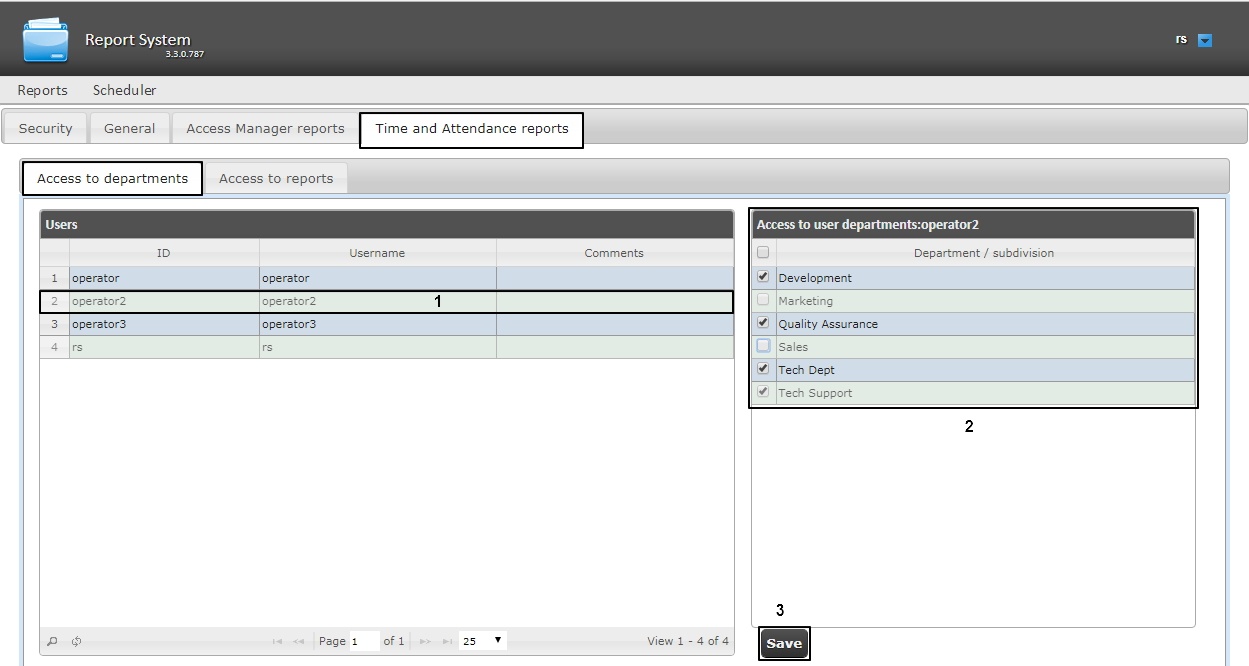Click the Save button
1249x666 pixels.
pos(784,643)
